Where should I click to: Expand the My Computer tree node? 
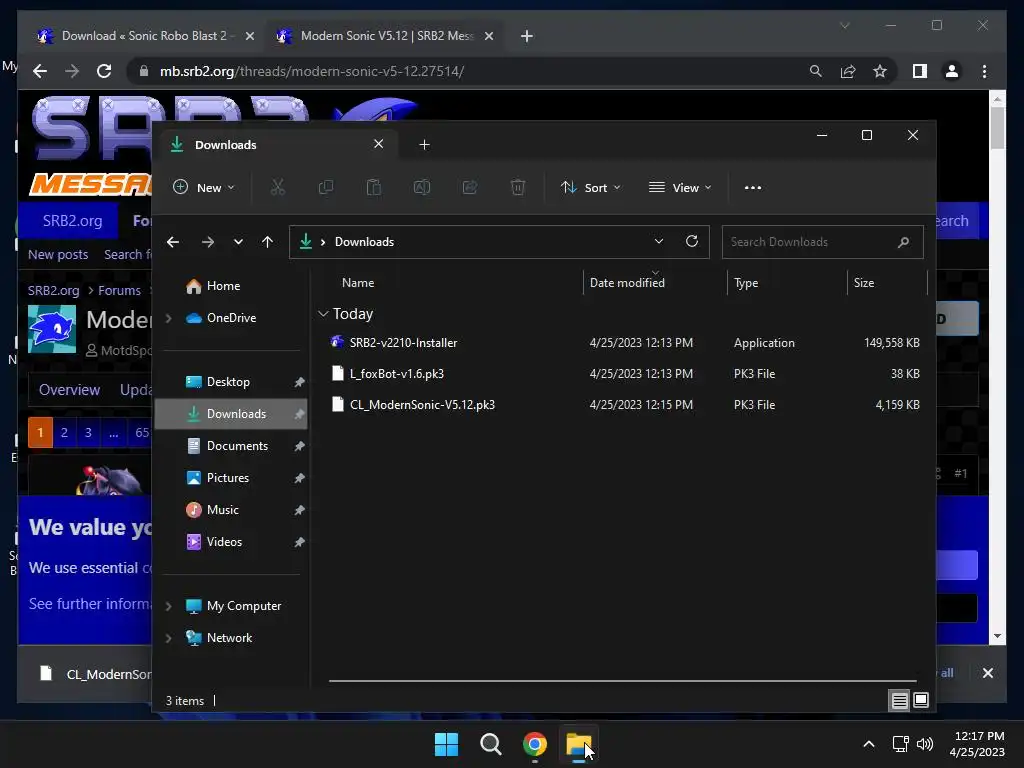click(x=168, y=606)
